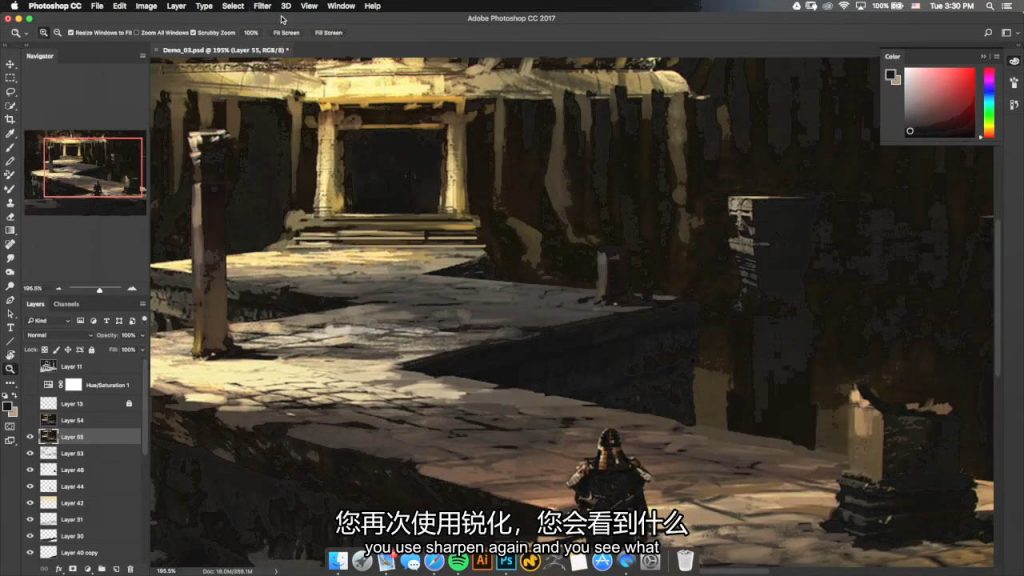The width and height of the screenshot is (1024, 576).
Task: Click the Fill Screen button
Action: tap(328, 33)
